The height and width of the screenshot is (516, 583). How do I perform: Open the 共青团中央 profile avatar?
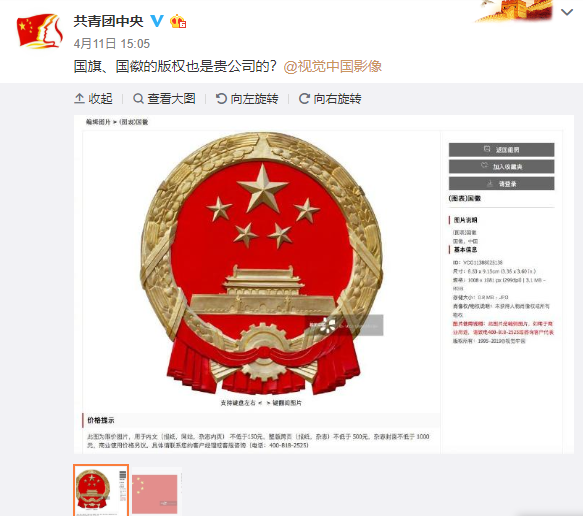pyautogui.click(x=39, y=31)
